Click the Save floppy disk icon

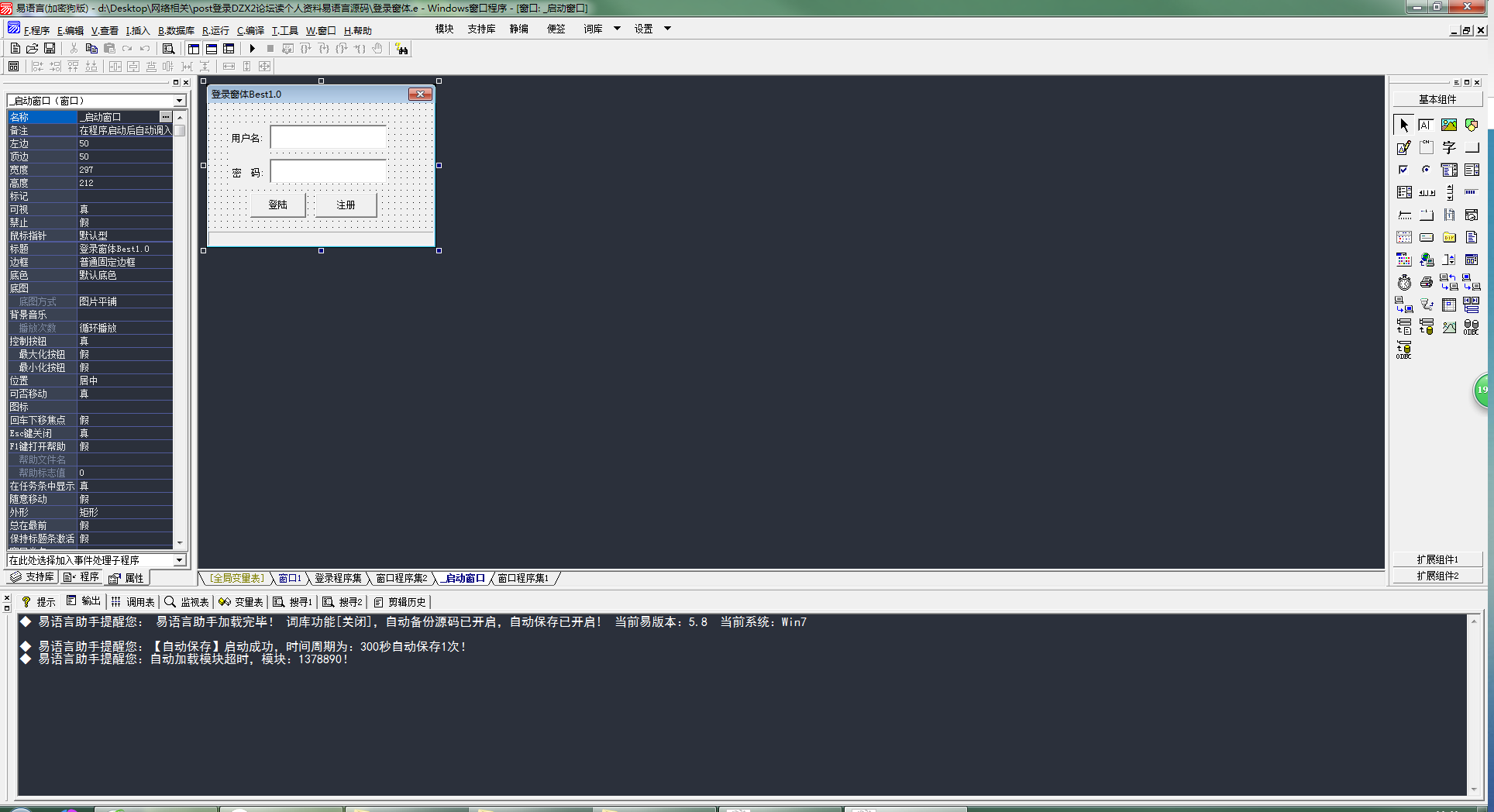(50, 49)
